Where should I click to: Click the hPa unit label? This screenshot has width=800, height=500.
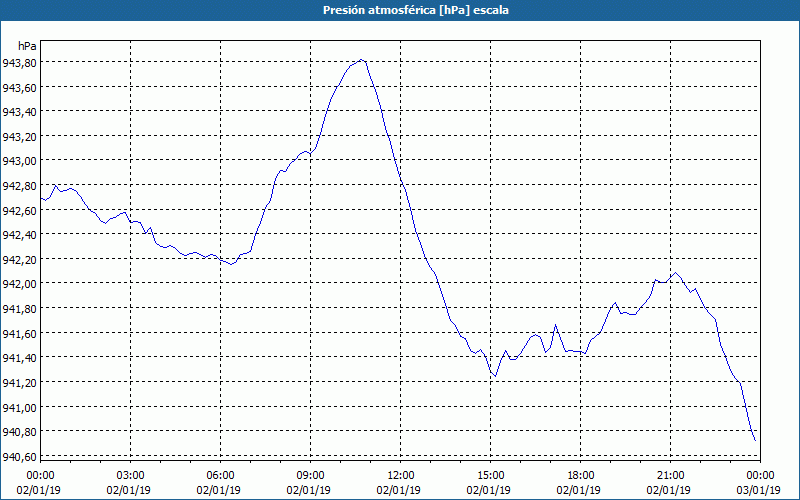click(27, 46)
